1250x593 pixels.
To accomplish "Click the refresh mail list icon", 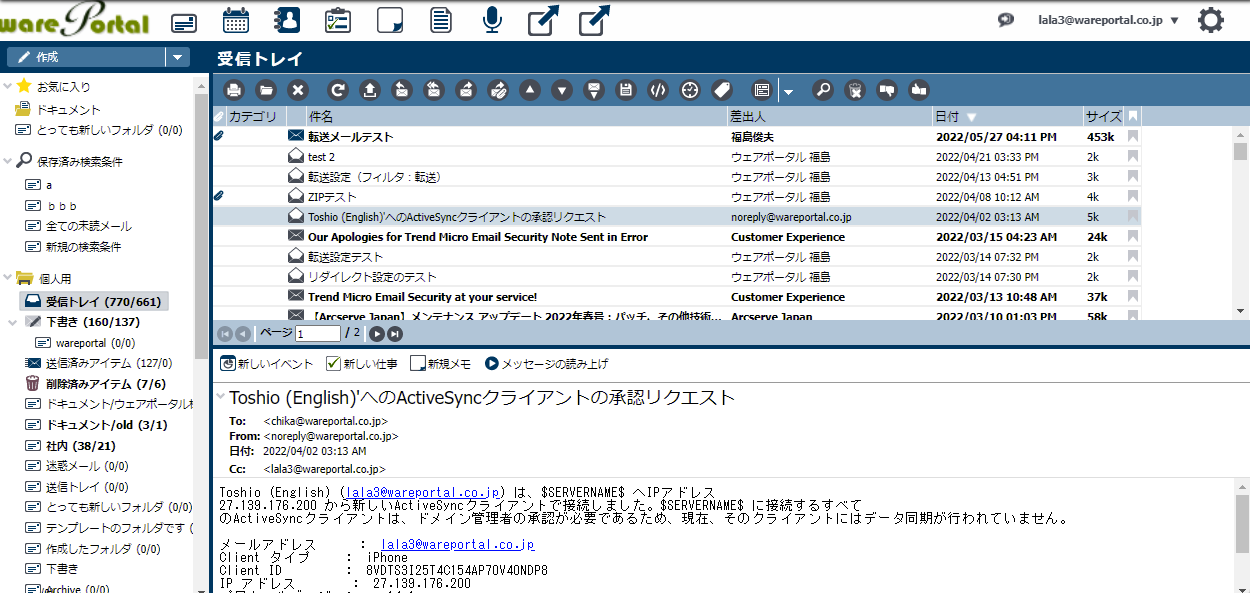I will (338, 90).
